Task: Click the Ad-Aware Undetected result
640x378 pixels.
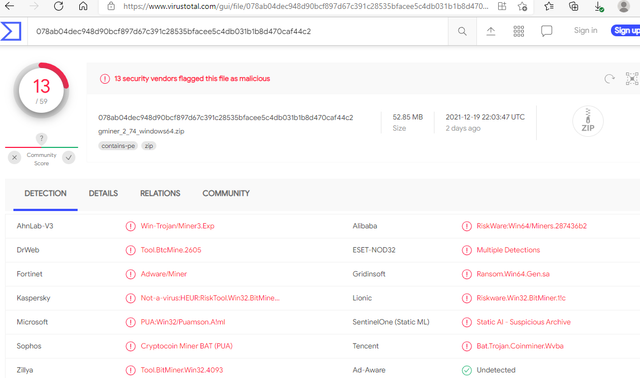Action: (496, 370)
